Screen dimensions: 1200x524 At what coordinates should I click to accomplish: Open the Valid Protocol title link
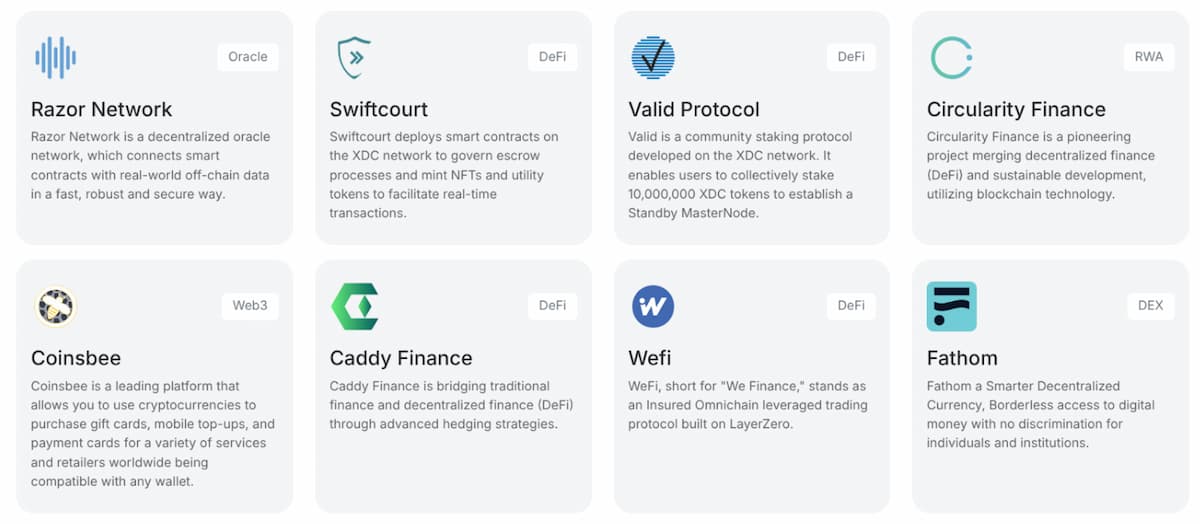694,109
